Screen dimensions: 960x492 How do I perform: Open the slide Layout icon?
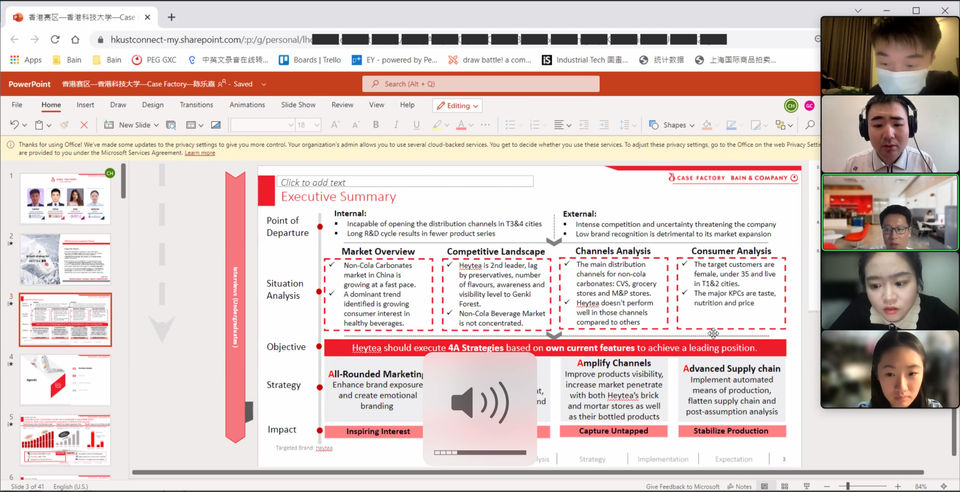[191, 125]
